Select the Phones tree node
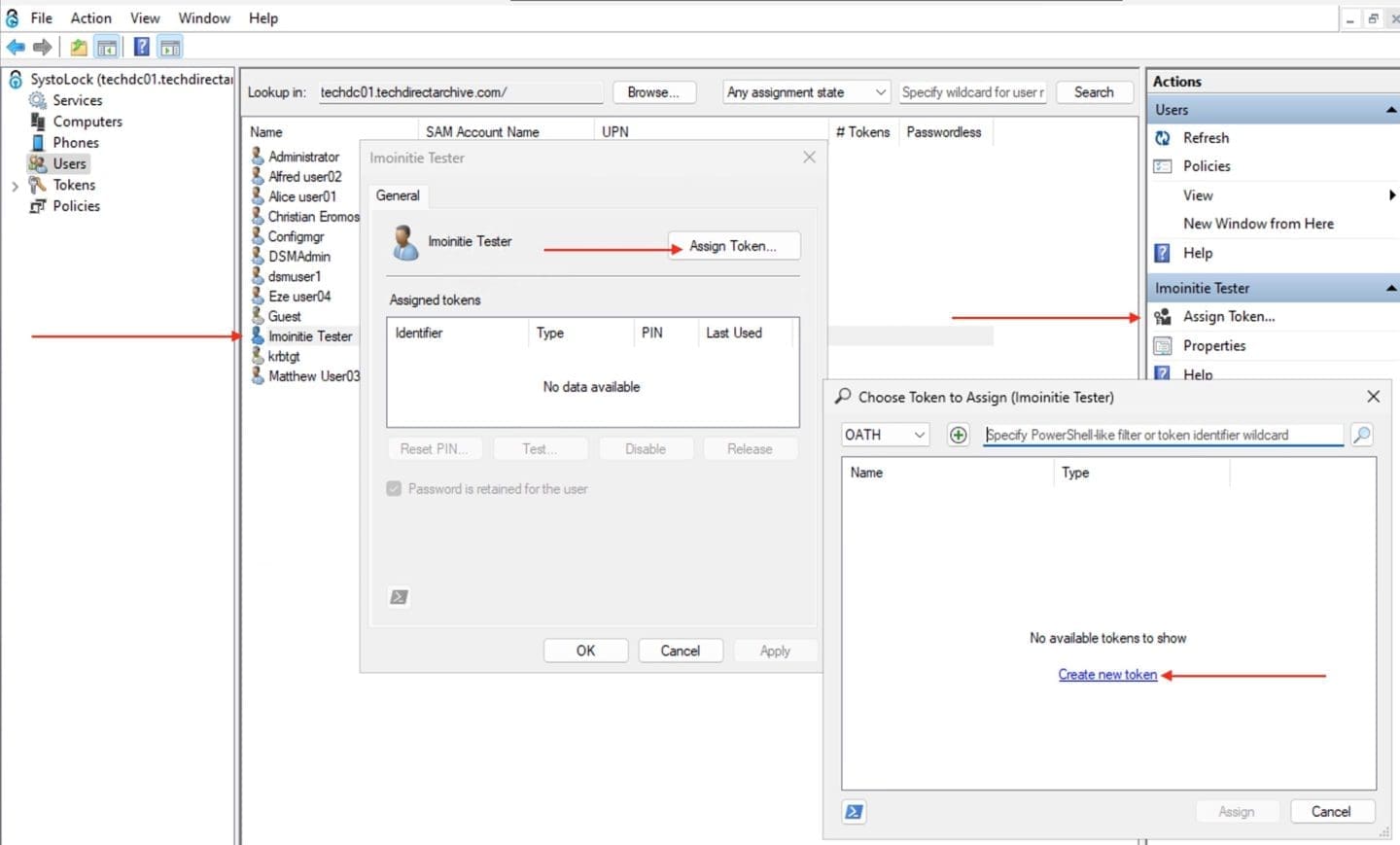 click(76, 143)
